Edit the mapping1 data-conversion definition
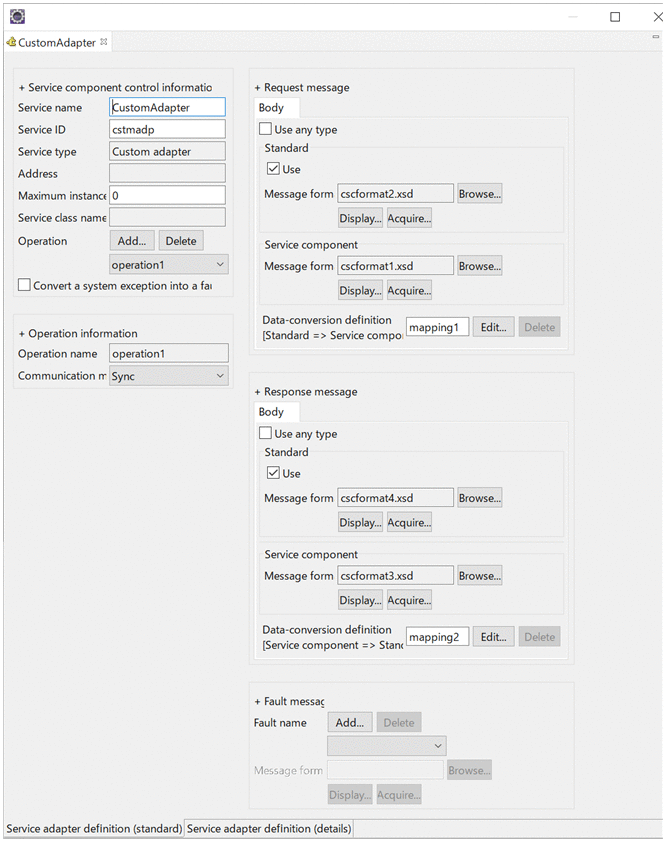The width and height of the screenshot is (665, 841). coord(493,327)
